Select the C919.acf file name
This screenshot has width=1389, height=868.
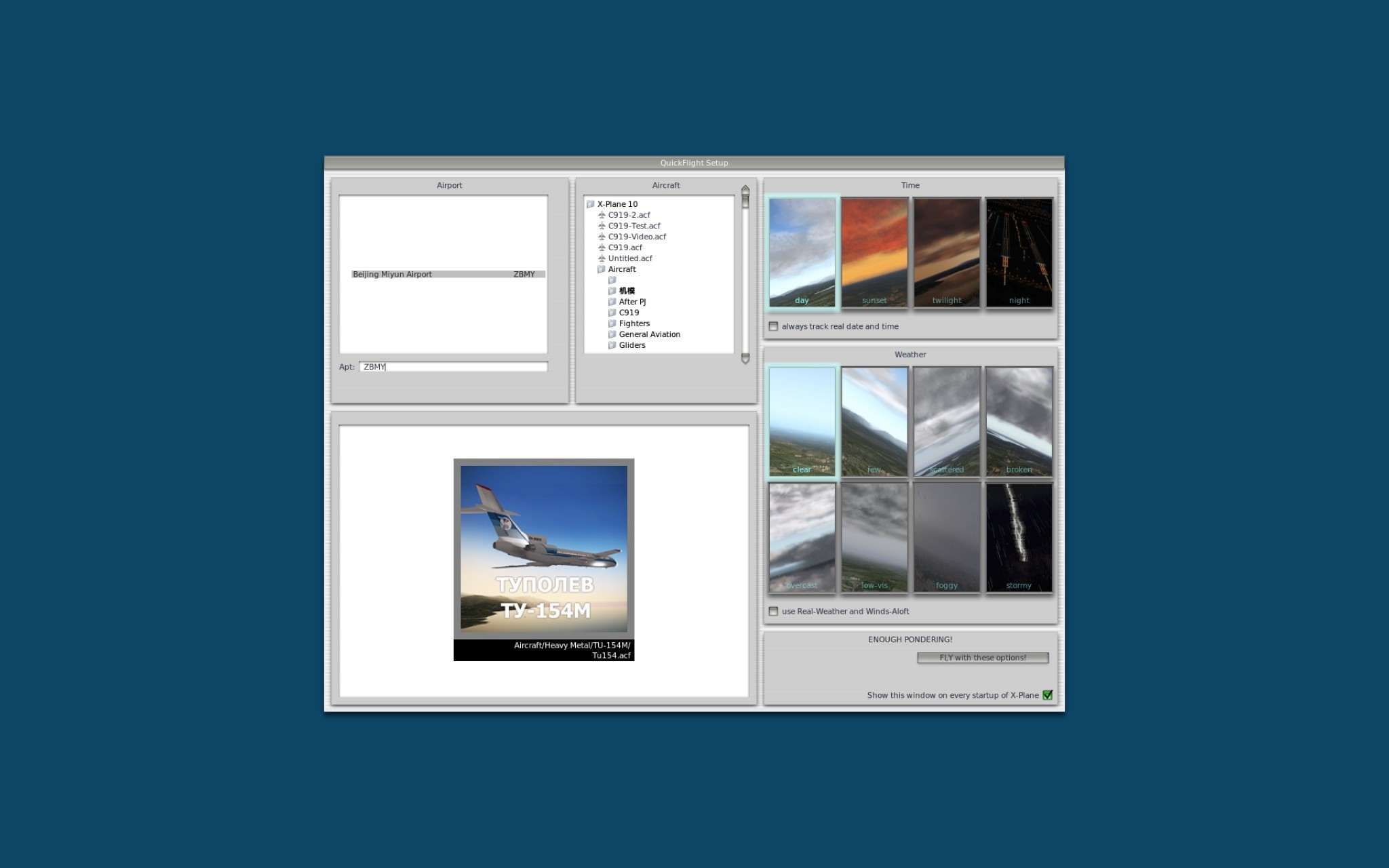click(625, 248)
